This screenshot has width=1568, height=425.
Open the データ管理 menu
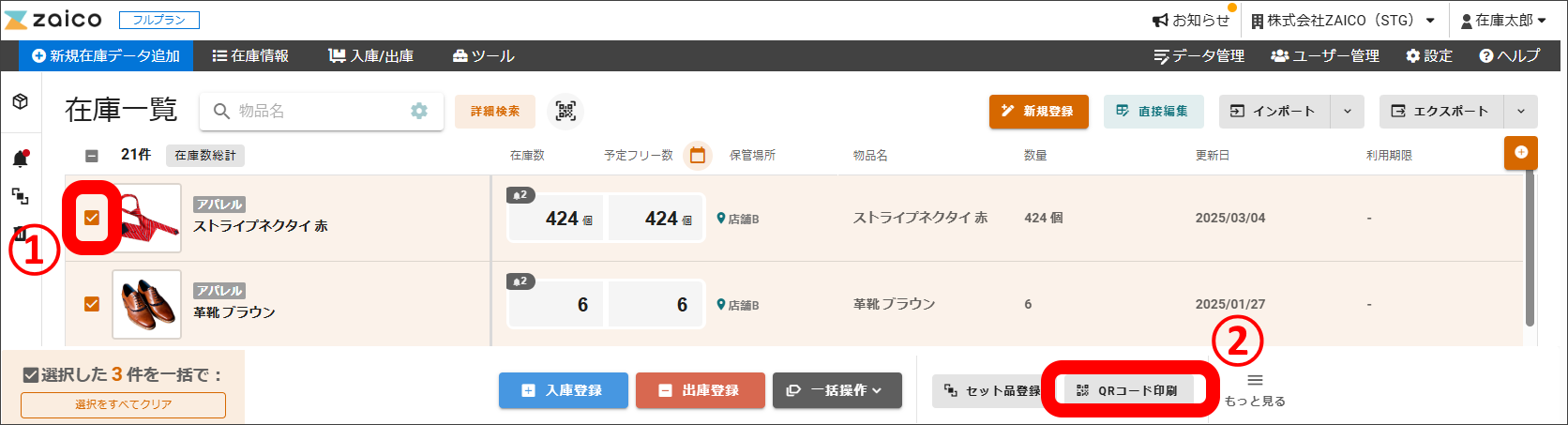(1199, 56)
